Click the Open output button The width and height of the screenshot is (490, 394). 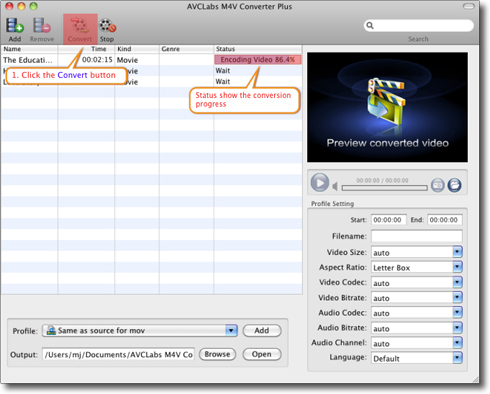click(x=262, y=354)
